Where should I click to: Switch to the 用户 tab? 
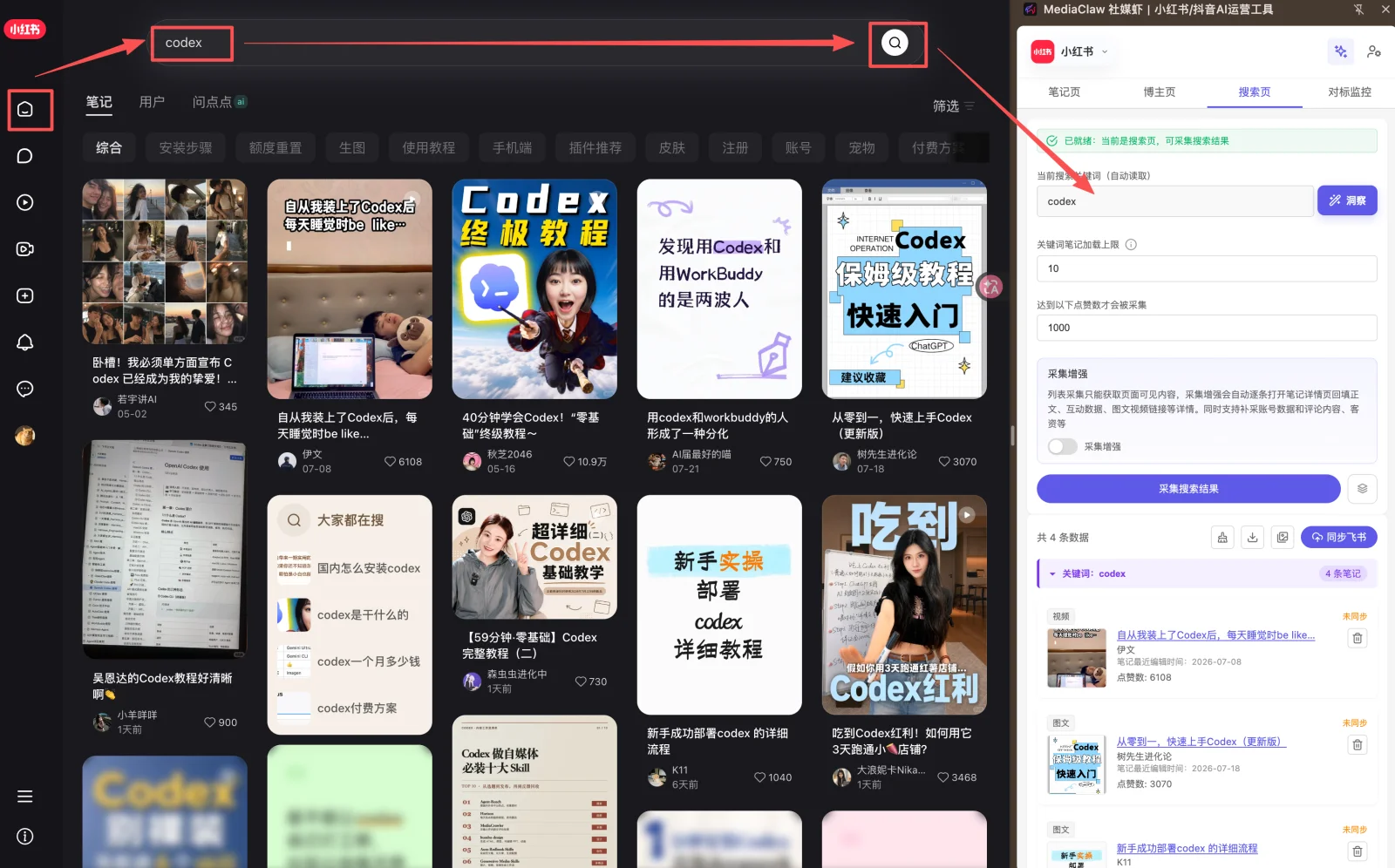click(152, 102)
